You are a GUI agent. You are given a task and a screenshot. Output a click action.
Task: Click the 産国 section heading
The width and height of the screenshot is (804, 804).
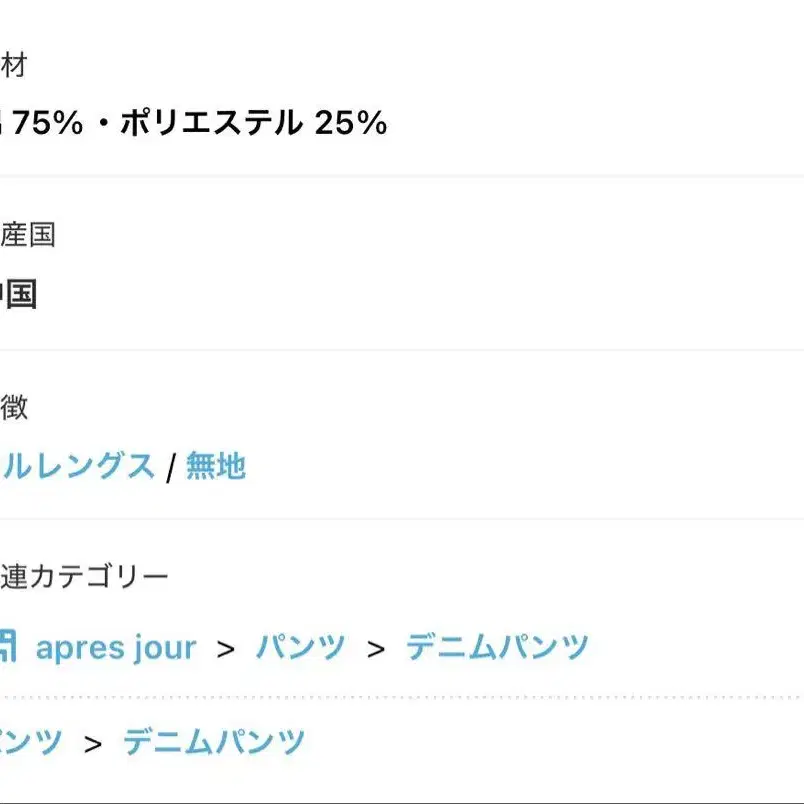[x=28, y=235]
